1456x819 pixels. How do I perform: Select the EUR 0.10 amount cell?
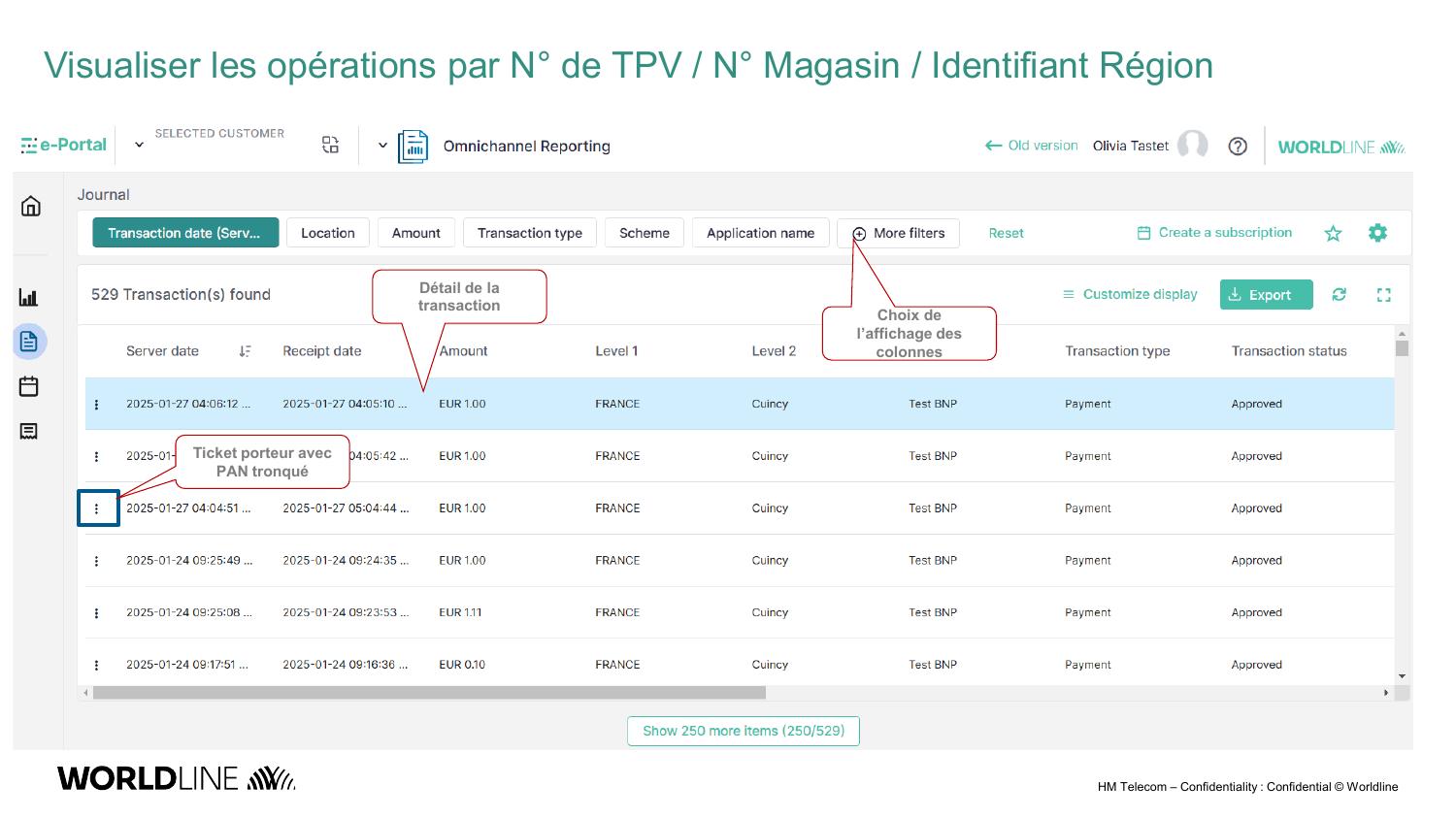click(462, 665)
